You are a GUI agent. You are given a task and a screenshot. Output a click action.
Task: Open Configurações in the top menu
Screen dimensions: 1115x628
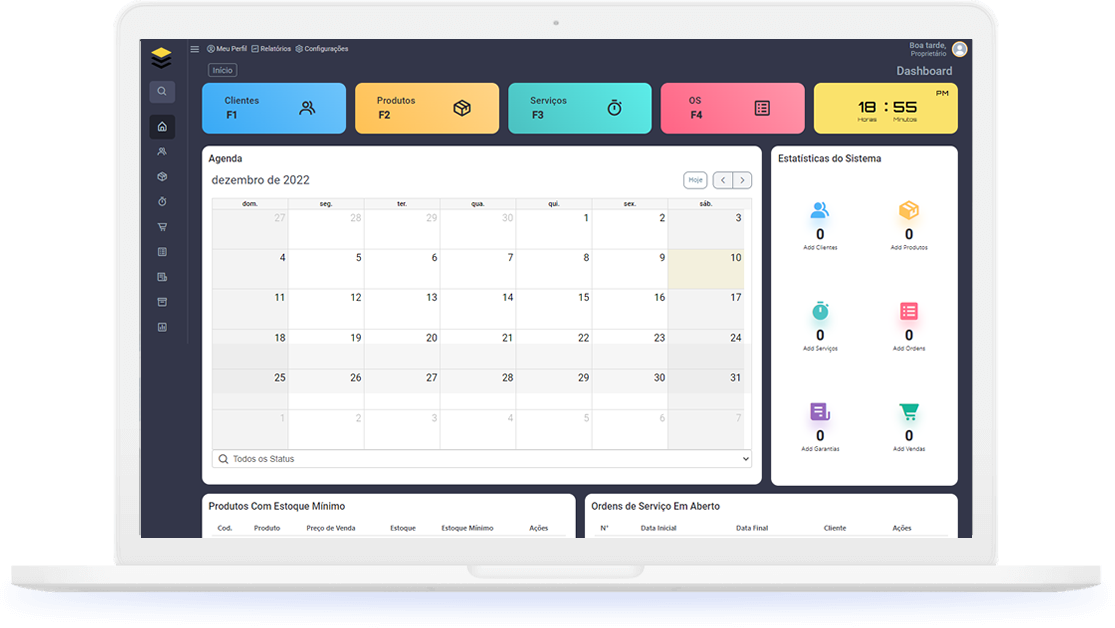[322, 49]
